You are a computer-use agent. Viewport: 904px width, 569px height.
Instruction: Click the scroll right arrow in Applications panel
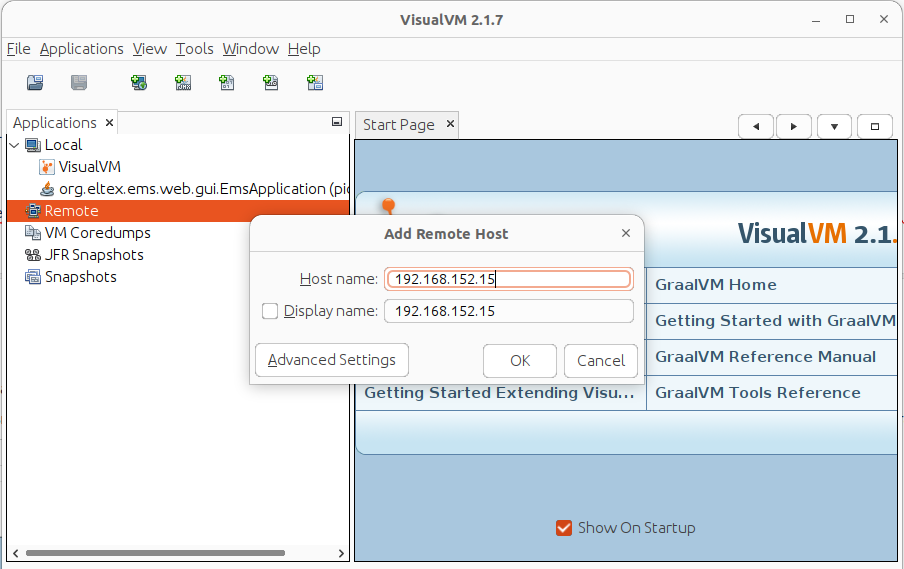[341, 553]
